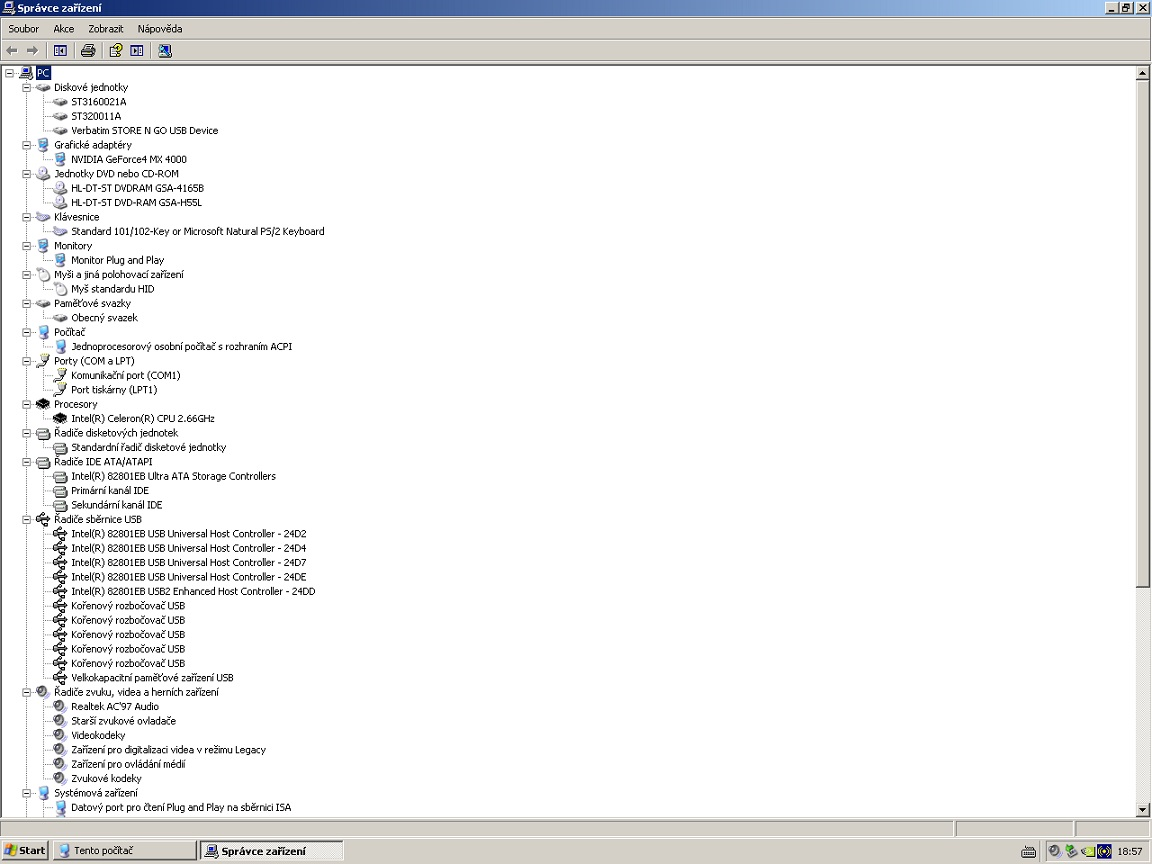Select Starší zvukové ovladače entry
The image size is (1152, 864).
click(123, 721)
